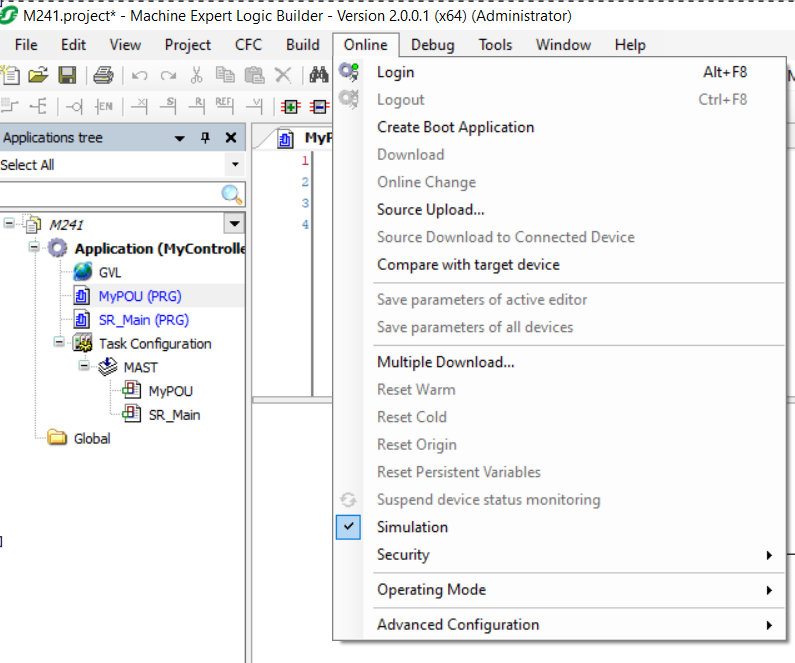This screenshot has width=795, height=663.
Task: Open the Select All dropdown
Action: (235, 164)
